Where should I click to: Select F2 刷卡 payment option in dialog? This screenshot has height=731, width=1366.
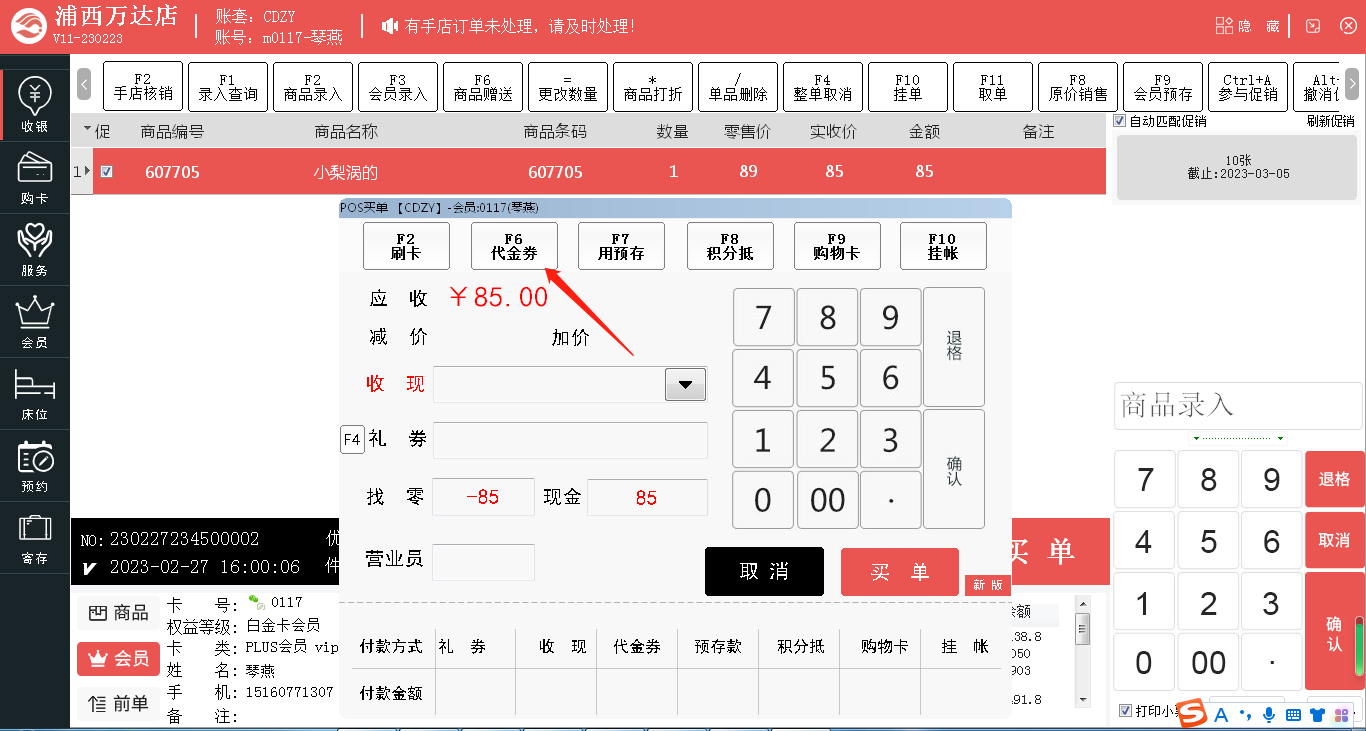[x=406, y=246]
